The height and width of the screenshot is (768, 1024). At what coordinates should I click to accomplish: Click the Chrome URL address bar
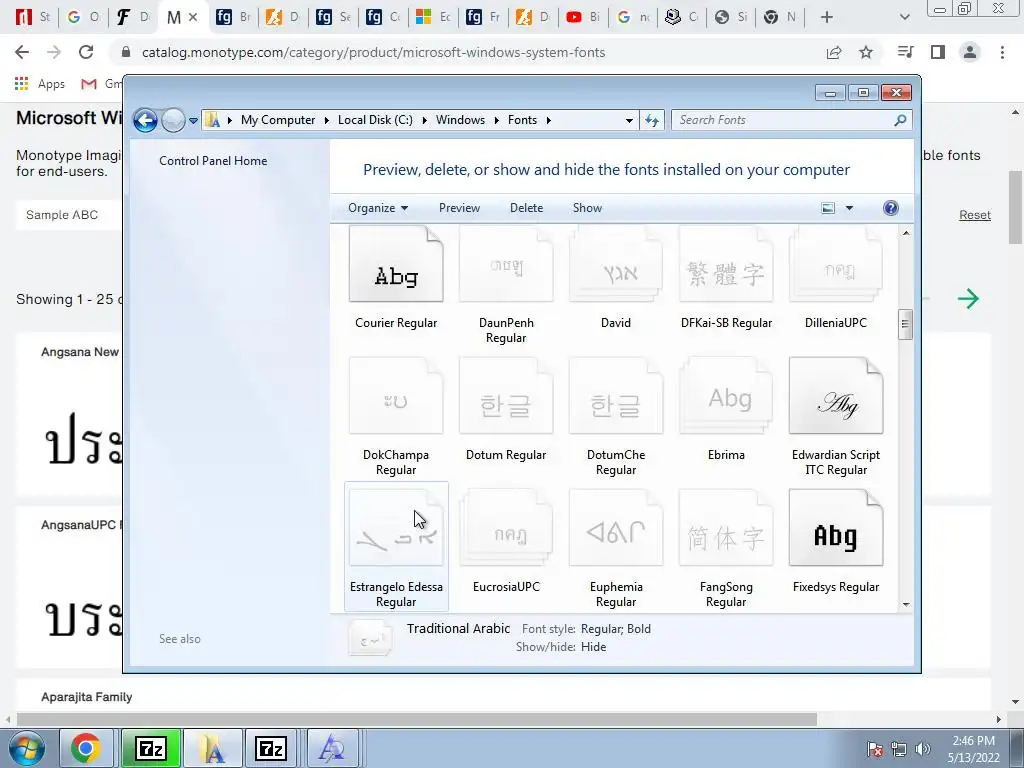click(374, 52)
